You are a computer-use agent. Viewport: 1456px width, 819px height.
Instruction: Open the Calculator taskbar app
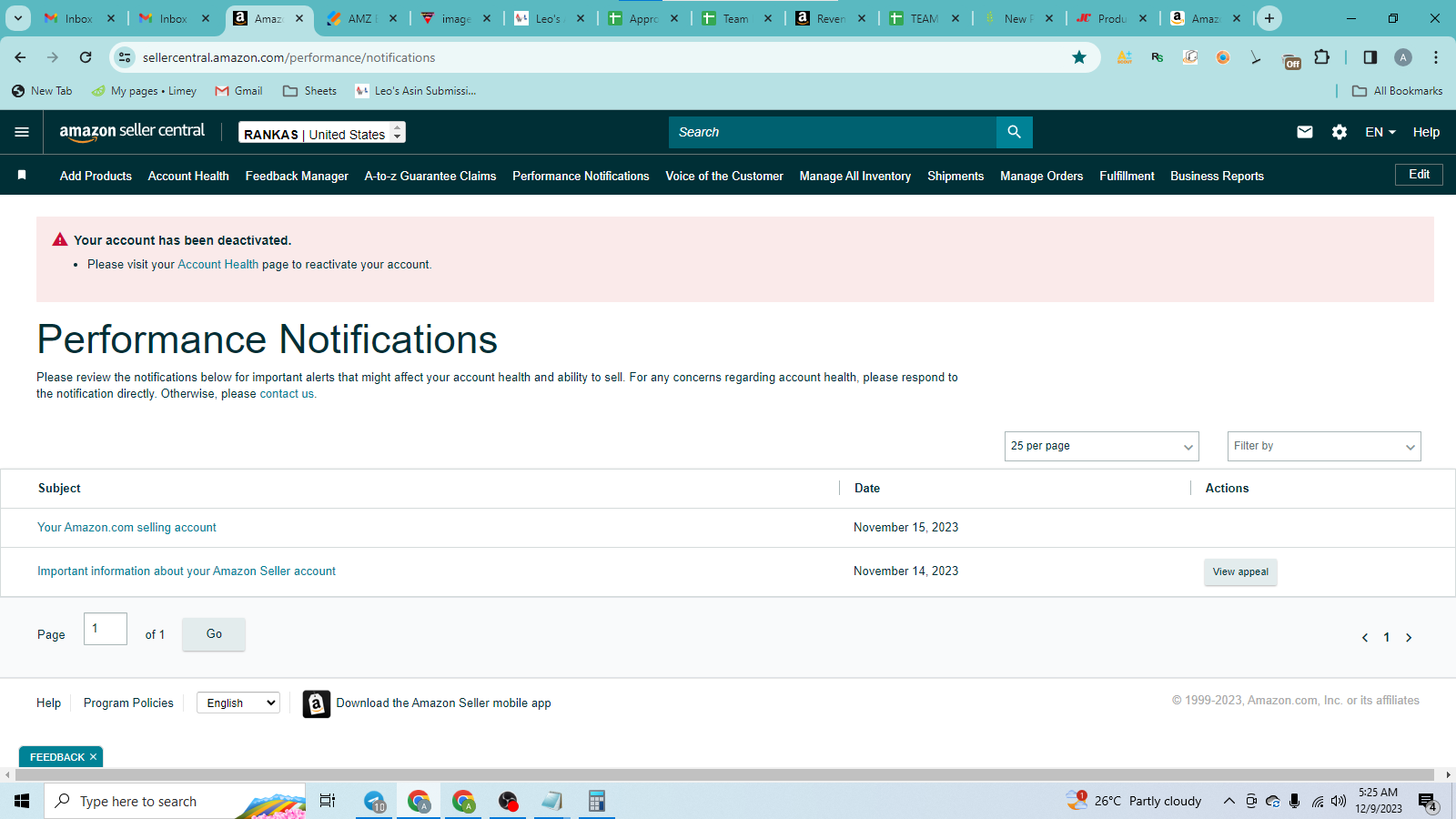597,801
